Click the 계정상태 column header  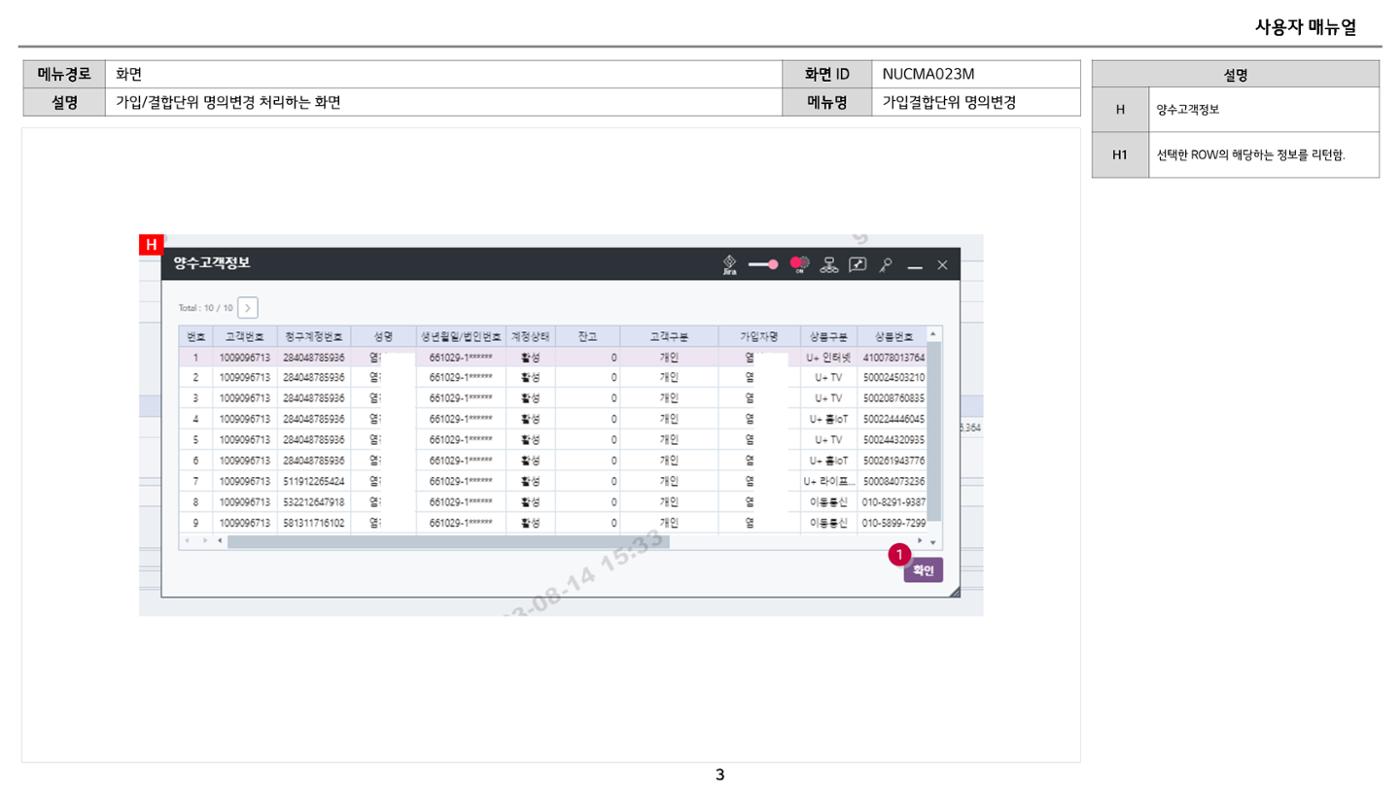tap(531, 336)
